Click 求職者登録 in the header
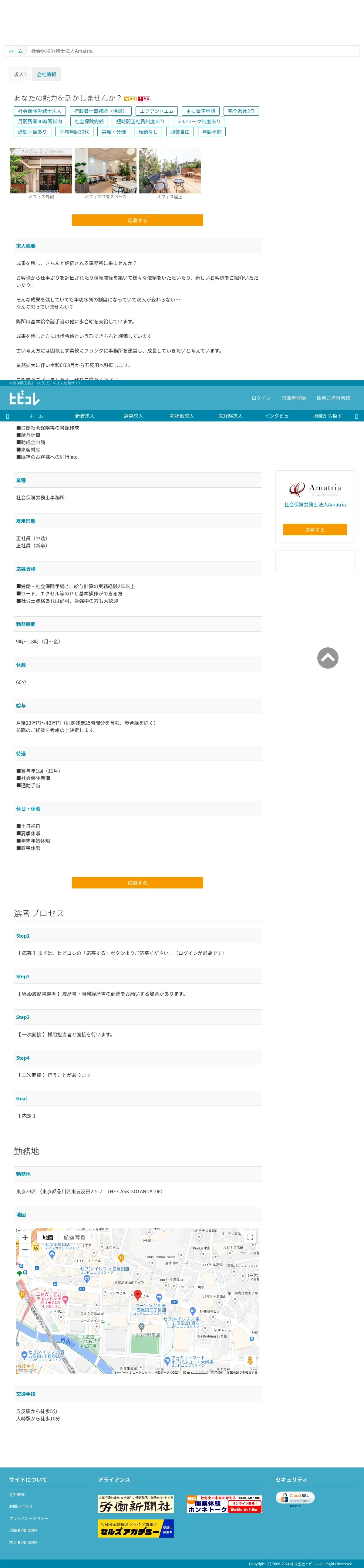364x1568 pixels. (x=294, y=398)
